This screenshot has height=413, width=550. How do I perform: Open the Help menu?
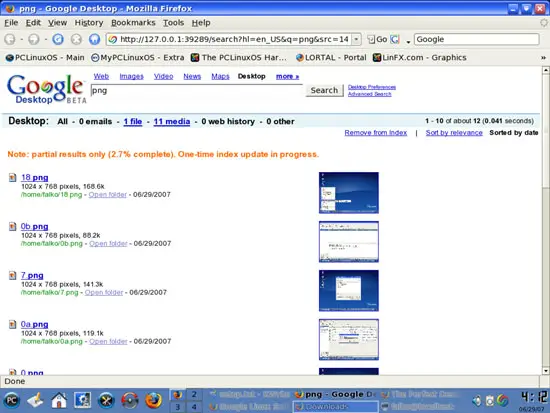coord(201,23)
